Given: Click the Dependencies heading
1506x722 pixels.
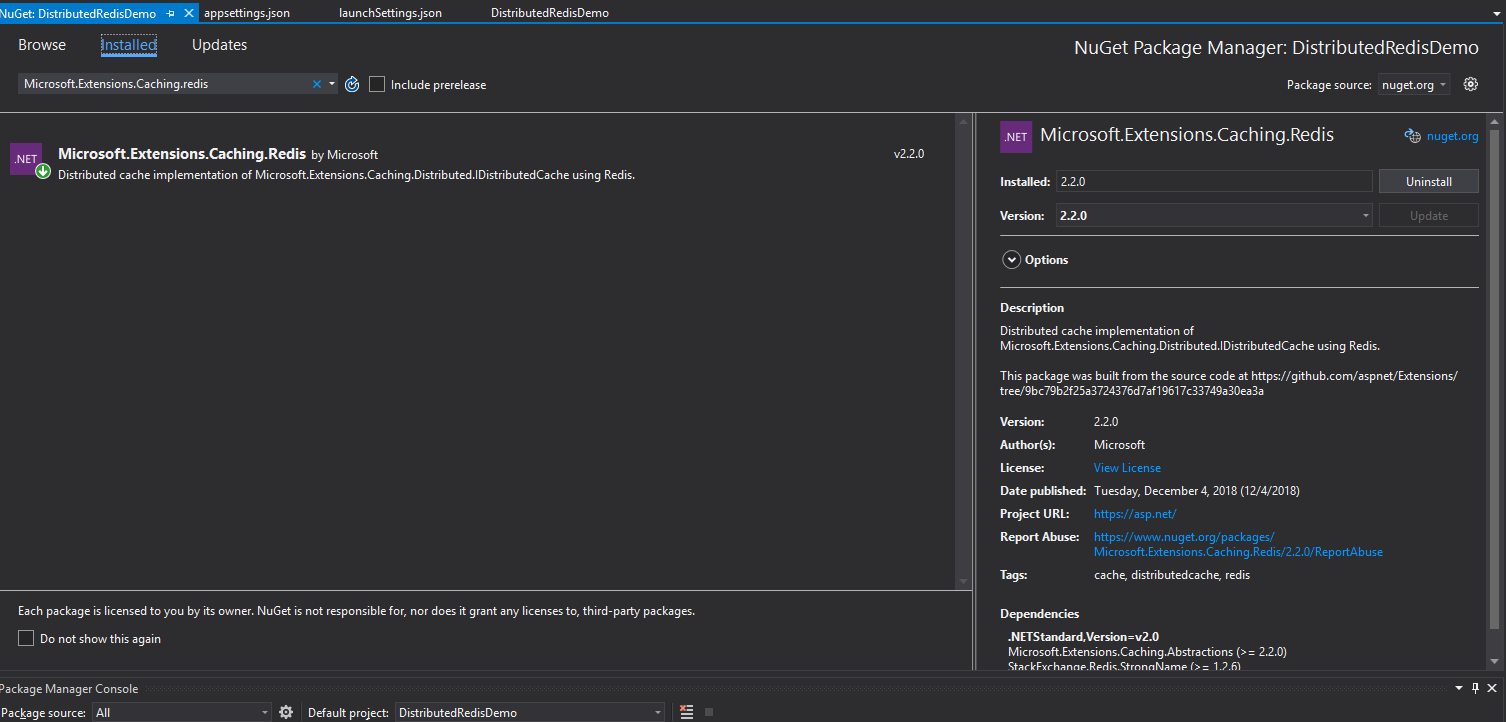Looking at the screenshot, I should click(1040, 614).
